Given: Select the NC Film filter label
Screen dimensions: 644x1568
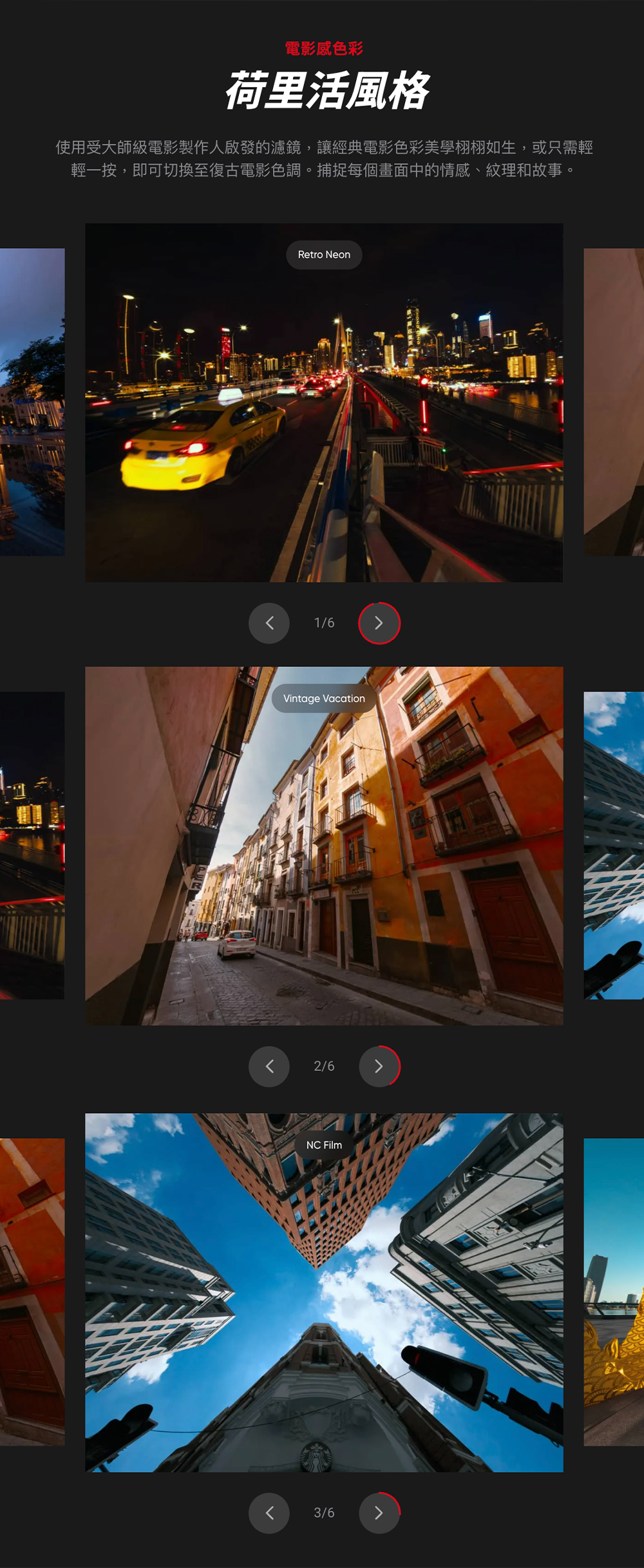Looking at the screenshot, I should pos(324,1145).
